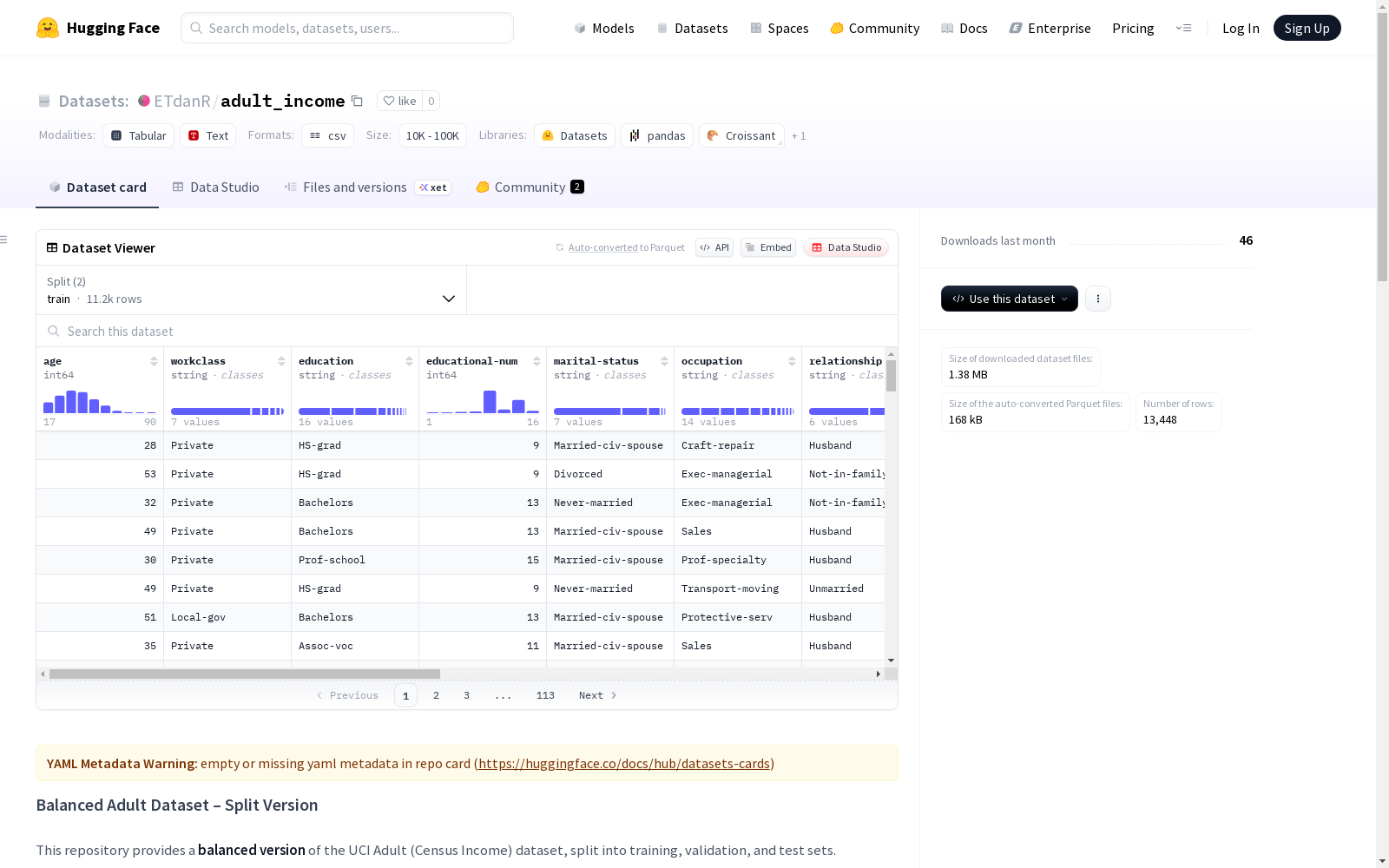This screenshot has height=868, width=1389.
Task: Click the Embed button
Action: point(768,247)
